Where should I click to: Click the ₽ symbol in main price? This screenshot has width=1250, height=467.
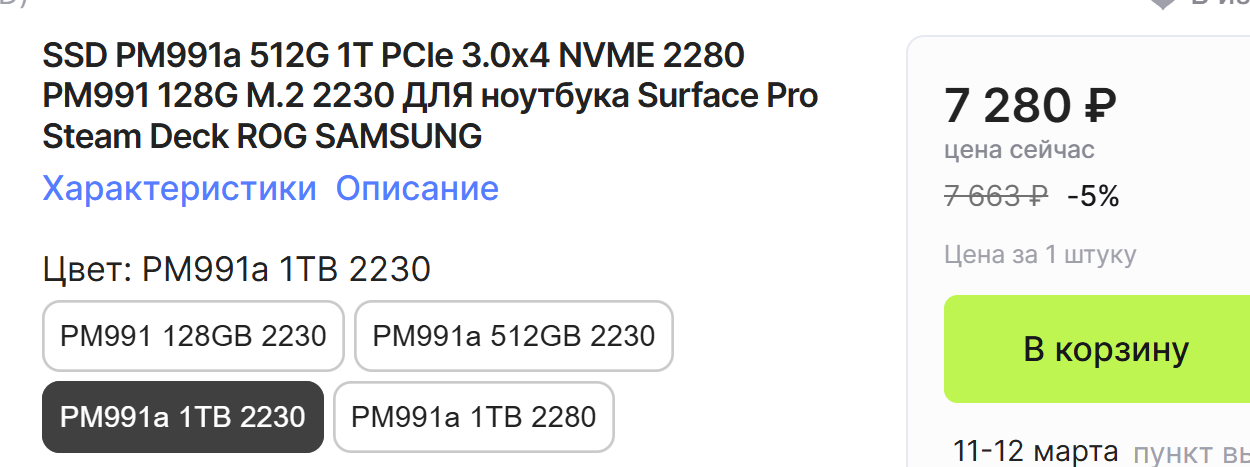(1099, 105)
